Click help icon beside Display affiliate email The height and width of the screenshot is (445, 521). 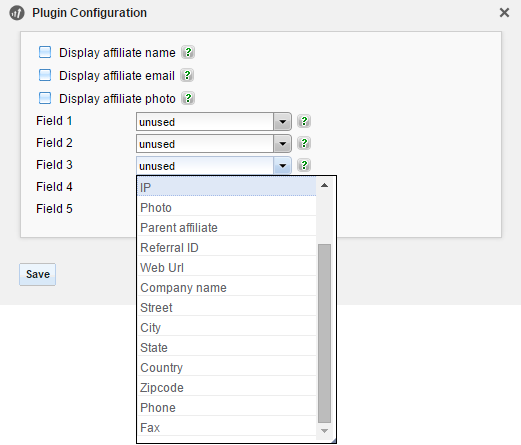click(187, 75)
